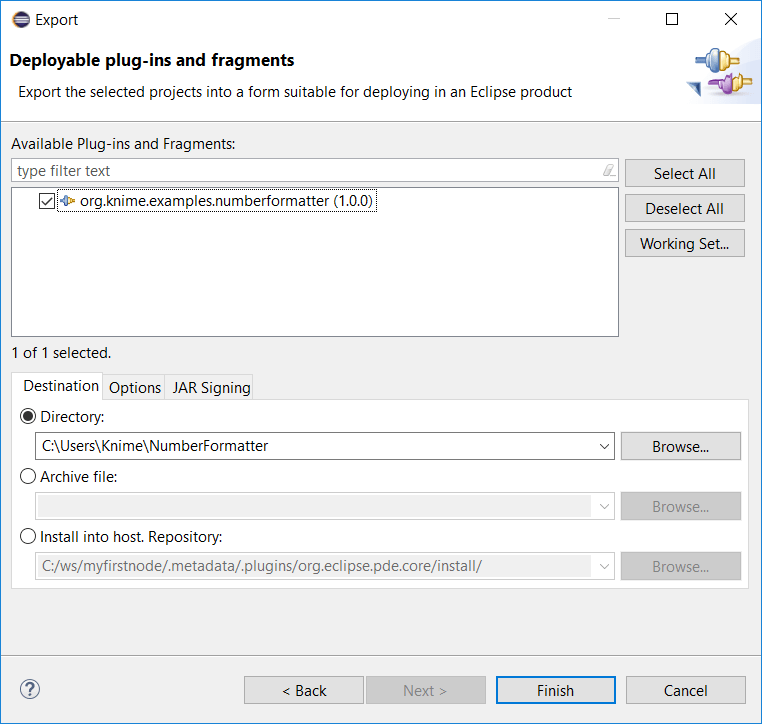The height and width of the screenshot is (724, 762).
Task: Open the Archive file combo dropdown
Action: click(x=603, y=506)
